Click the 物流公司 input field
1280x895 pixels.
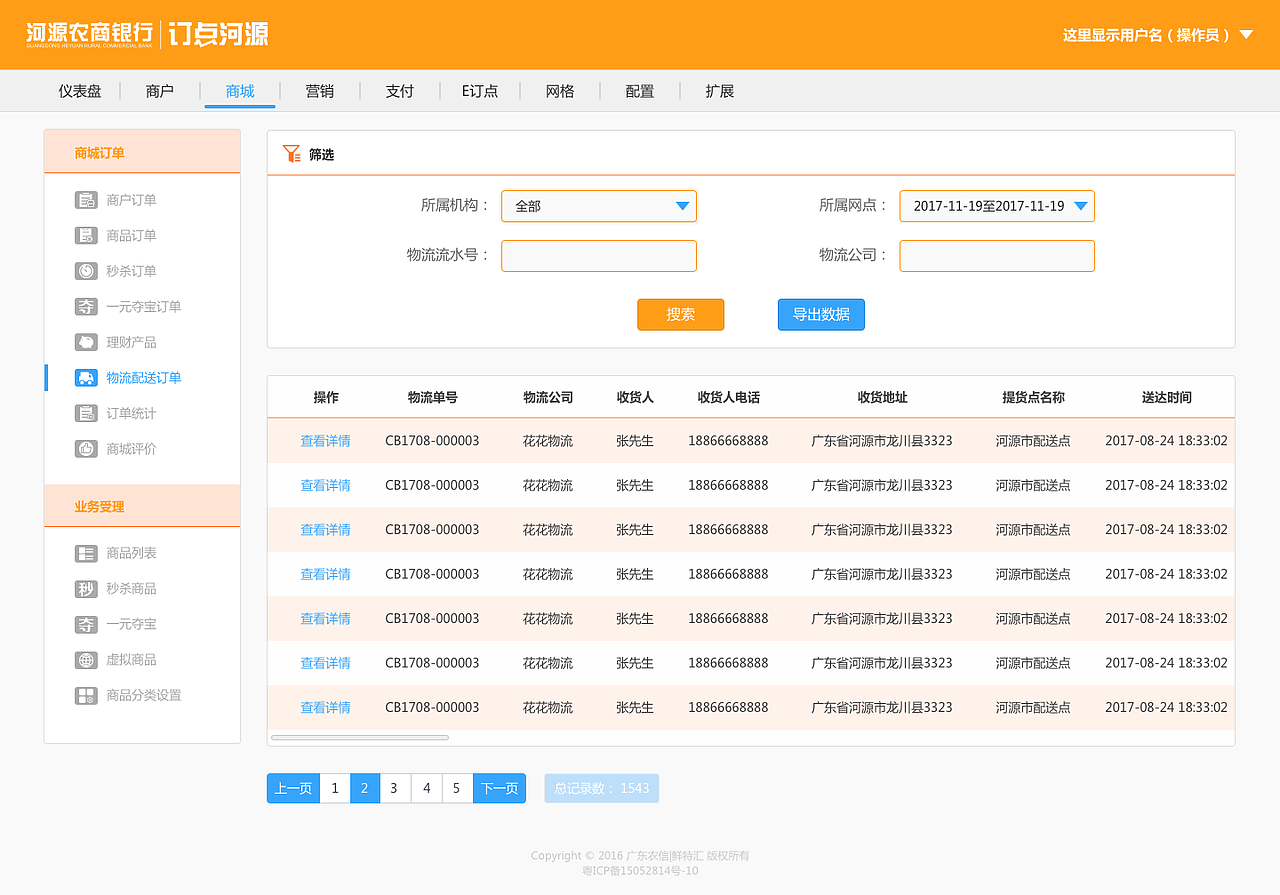(x=997, y=256)
